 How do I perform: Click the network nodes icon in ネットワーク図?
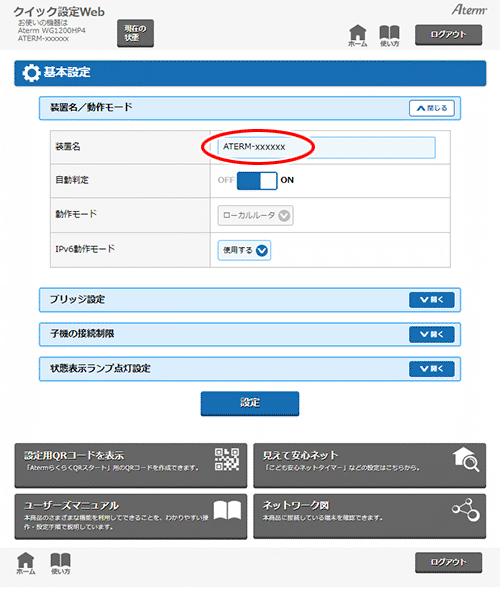[x=466, y=510]
